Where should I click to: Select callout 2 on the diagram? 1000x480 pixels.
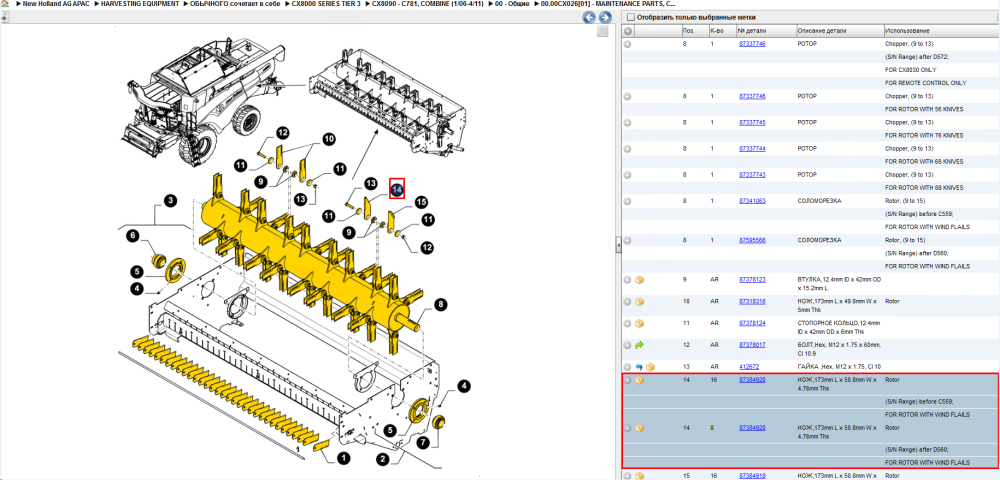point(383,459)
